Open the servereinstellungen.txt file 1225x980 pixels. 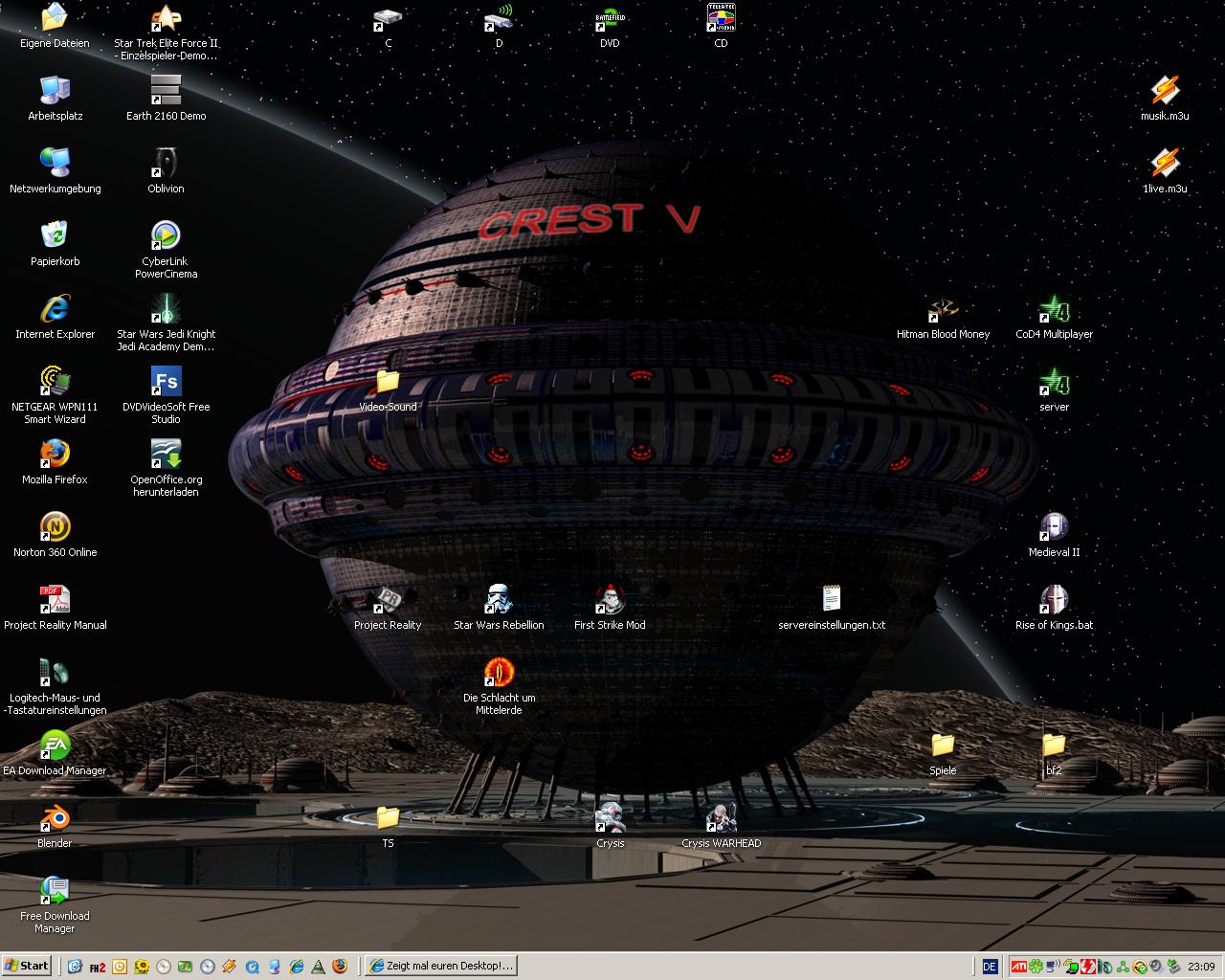click(x=832, y=599)
